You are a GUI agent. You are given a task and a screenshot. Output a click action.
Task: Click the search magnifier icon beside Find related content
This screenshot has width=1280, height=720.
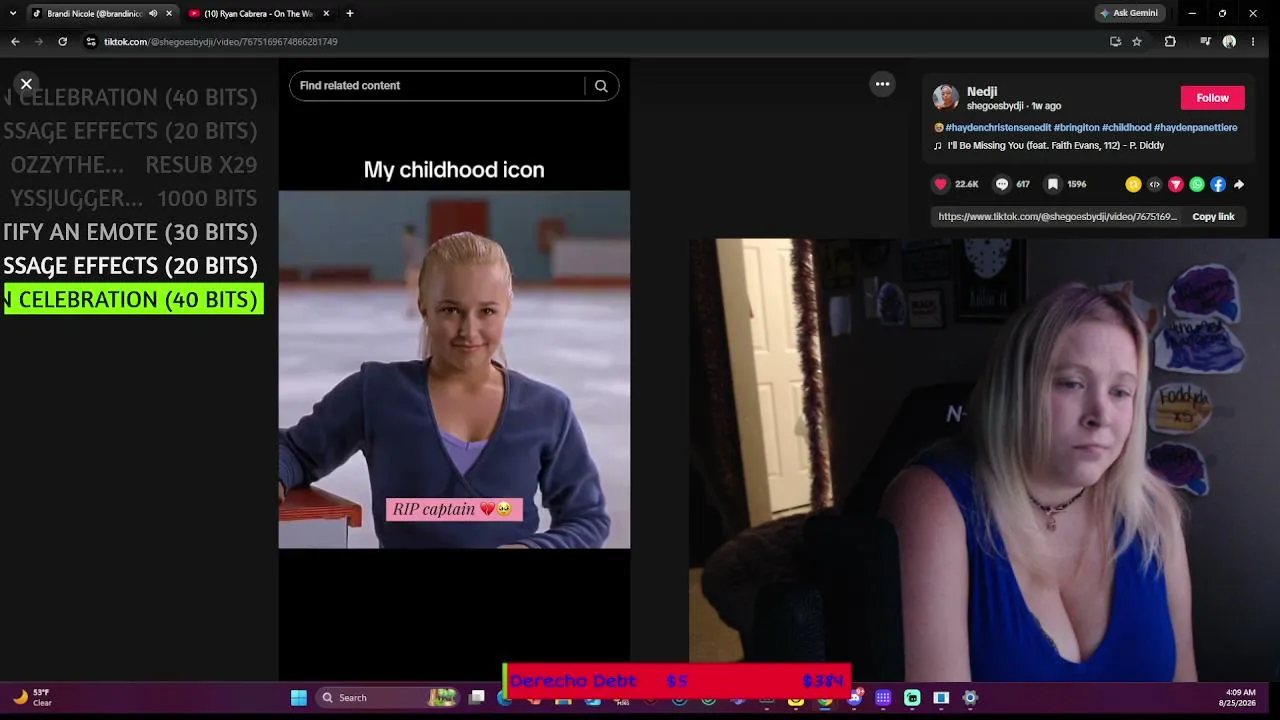601,86
